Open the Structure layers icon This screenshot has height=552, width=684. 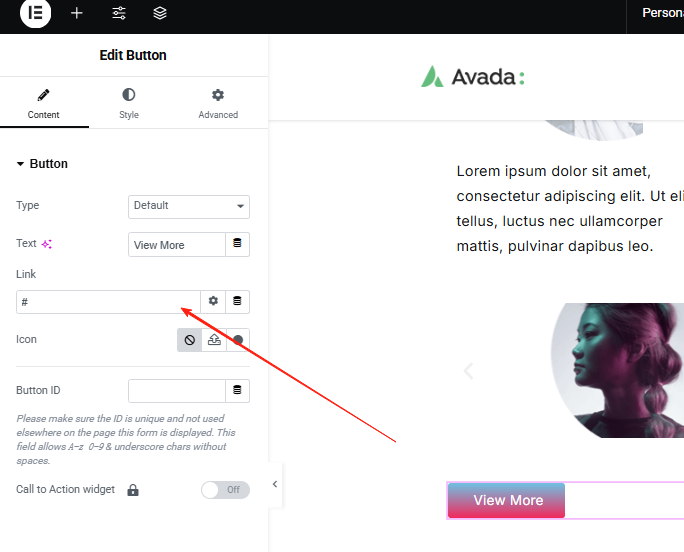point(160,13)
